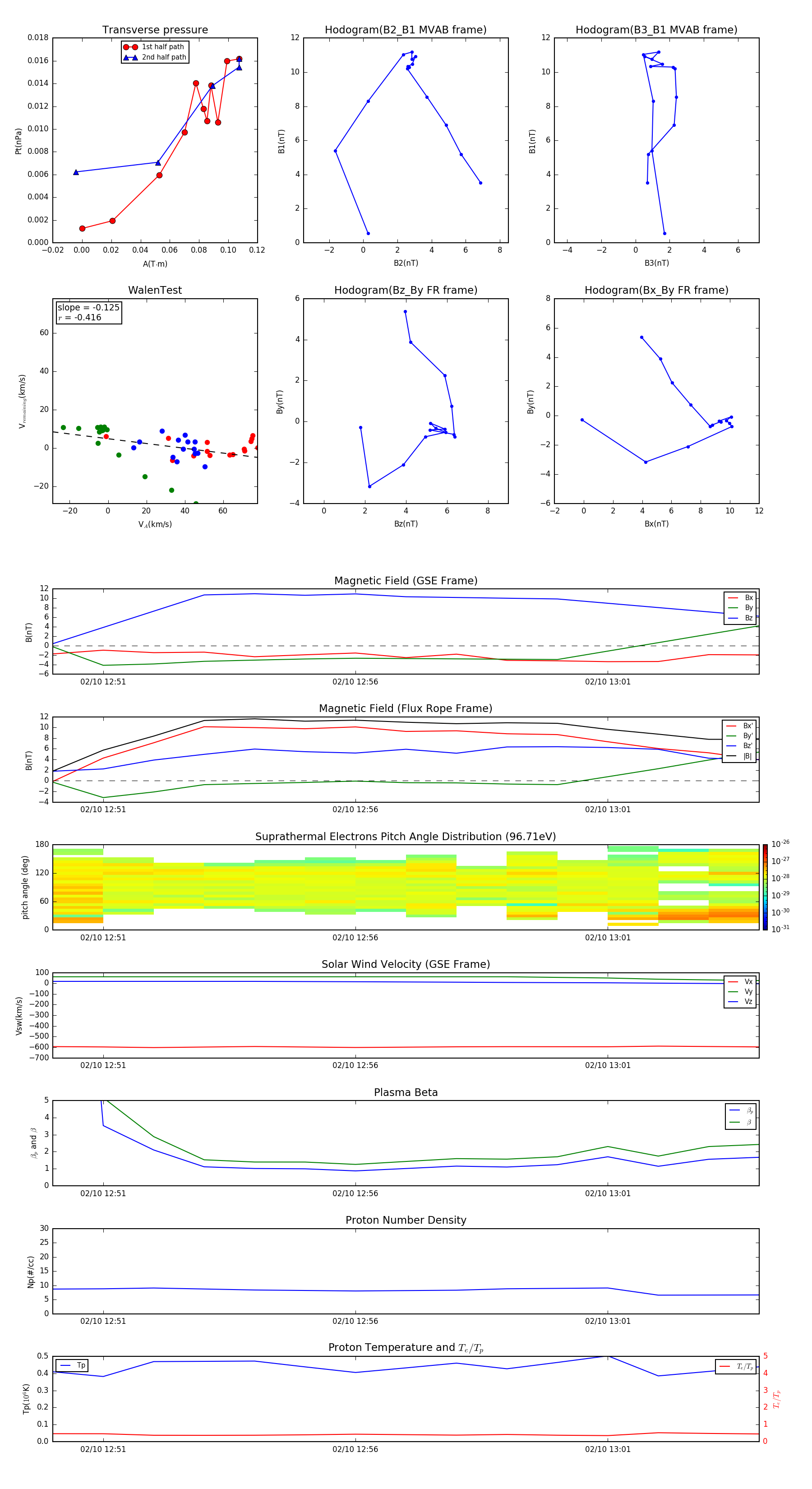Click the 10^-26 colorbar tick label
This screenshot has height=1489, width=812.
point(780,844)
